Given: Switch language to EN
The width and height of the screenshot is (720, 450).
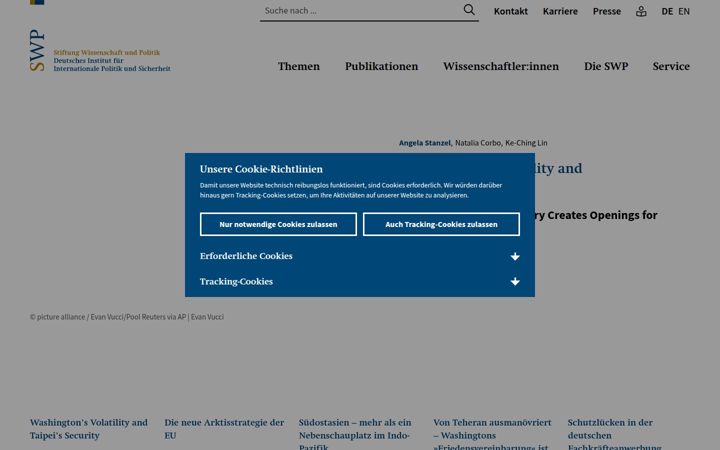Looking at the screenshot, I should pyautogui.click(x=684, y=11).
